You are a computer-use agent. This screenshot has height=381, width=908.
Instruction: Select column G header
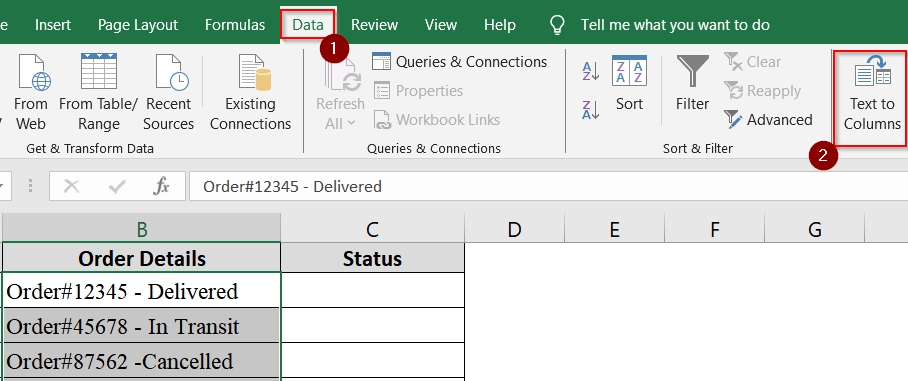click(815, 229)
